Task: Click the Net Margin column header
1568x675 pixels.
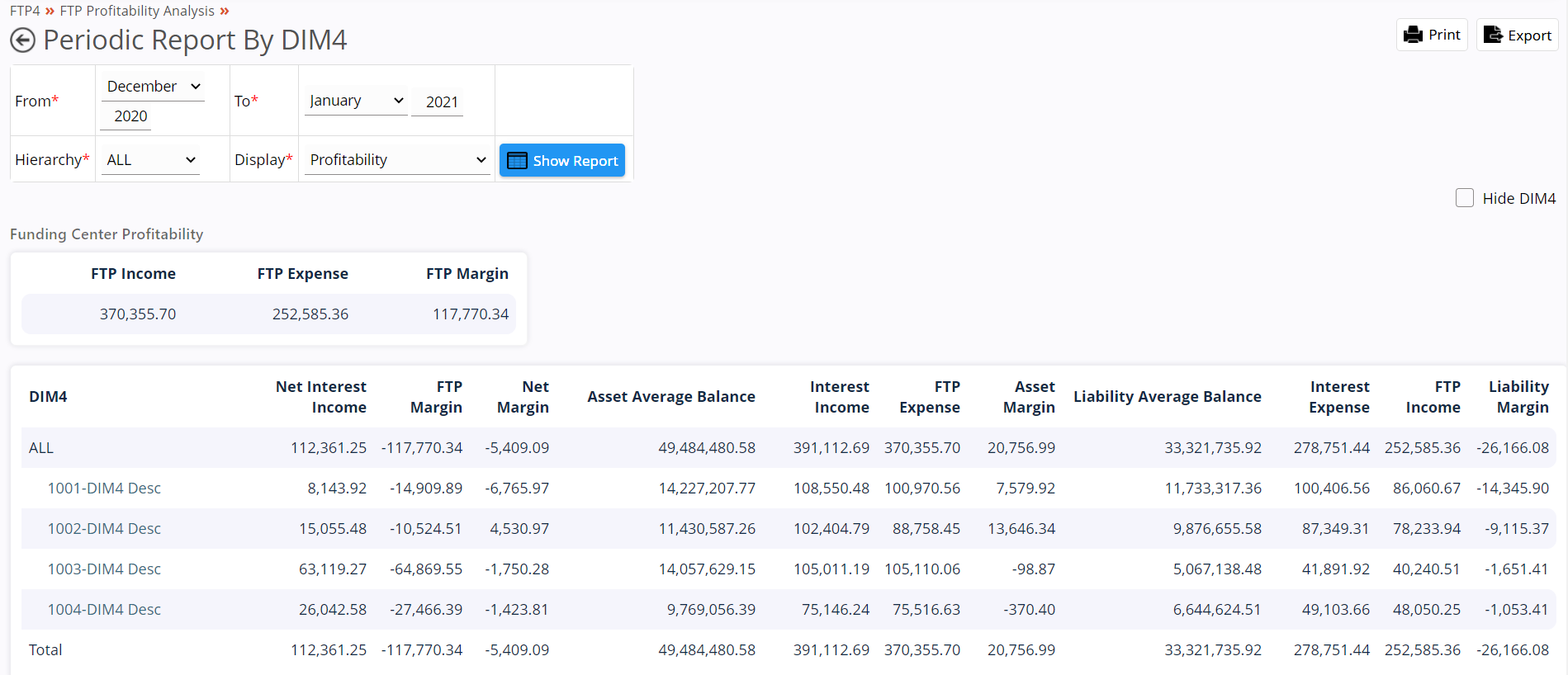Action: click(523, 397)
